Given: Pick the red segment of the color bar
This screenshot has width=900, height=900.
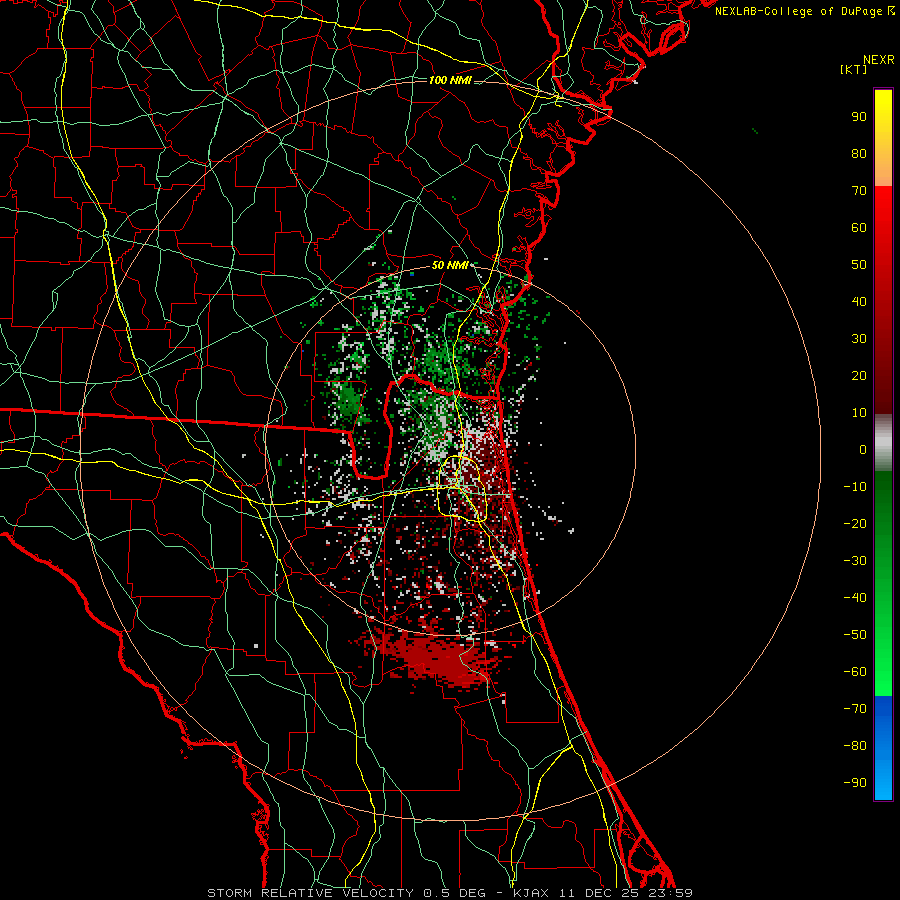Looking at the screenshot, I should pos(883,300).
